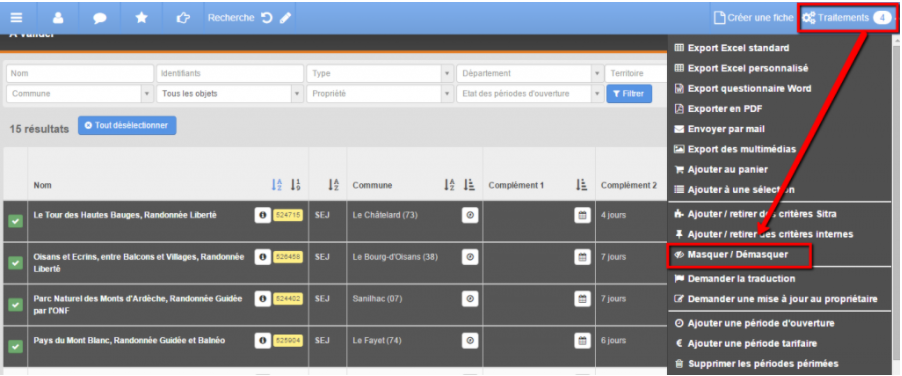Choose Export des multimédias
Viewport: 902px width, 376px height.
[742, 149]
